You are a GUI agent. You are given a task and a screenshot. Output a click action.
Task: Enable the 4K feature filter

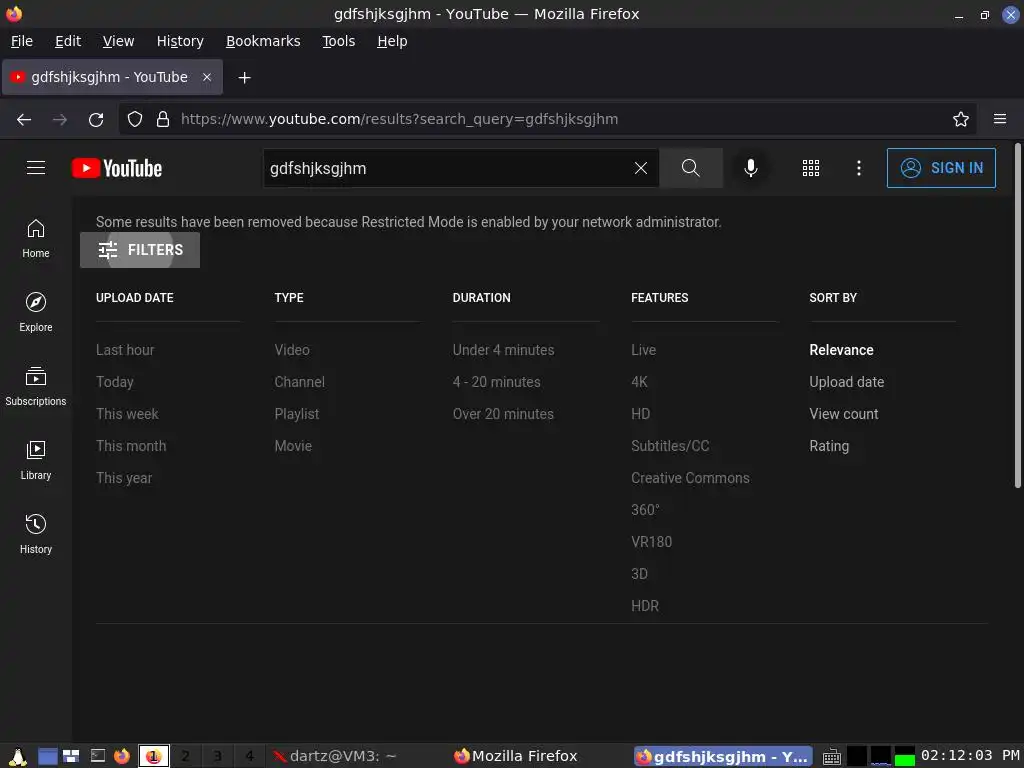click(639, 382)
